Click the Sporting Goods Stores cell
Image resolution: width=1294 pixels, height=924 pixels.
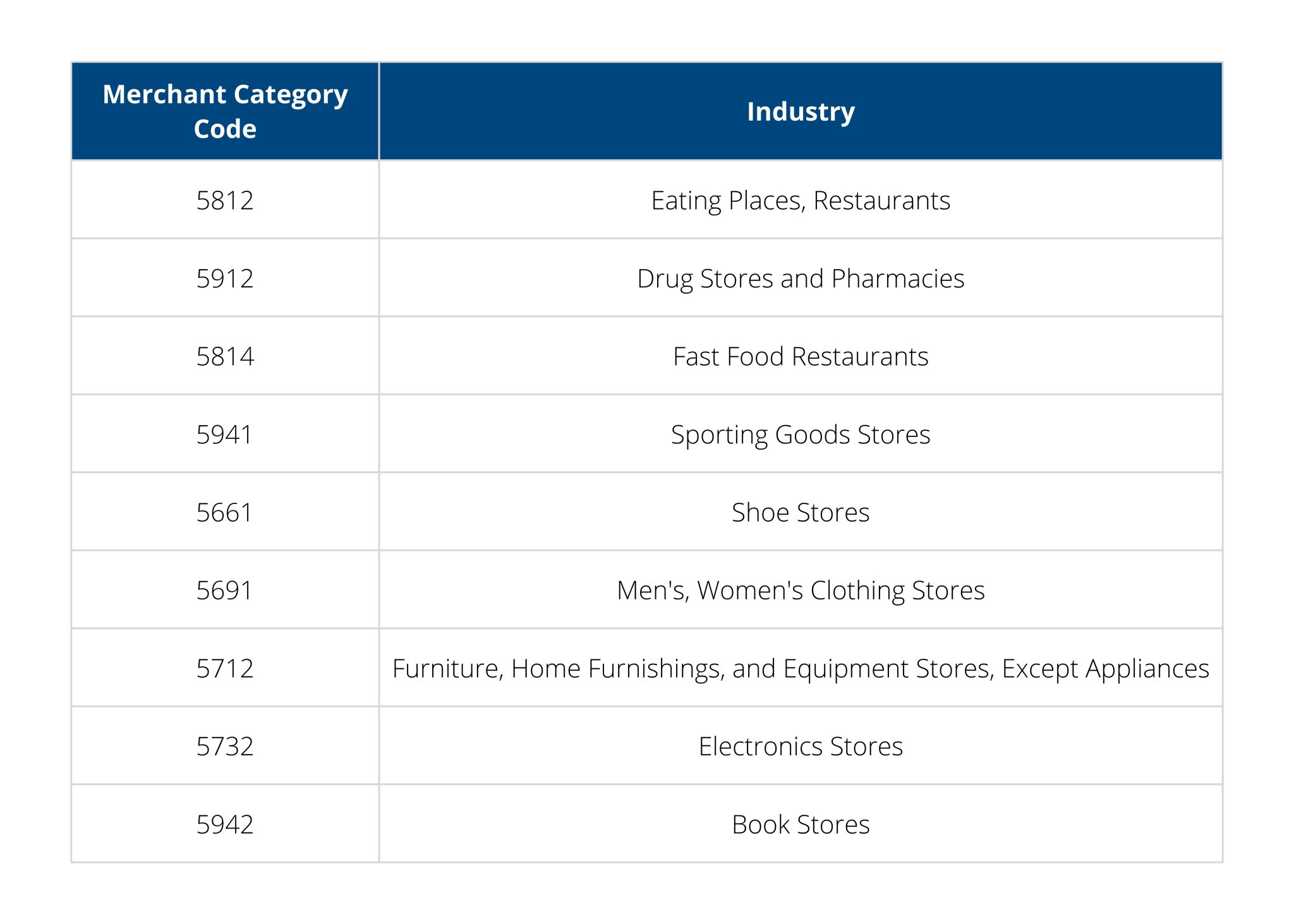(x=801, y=435)
